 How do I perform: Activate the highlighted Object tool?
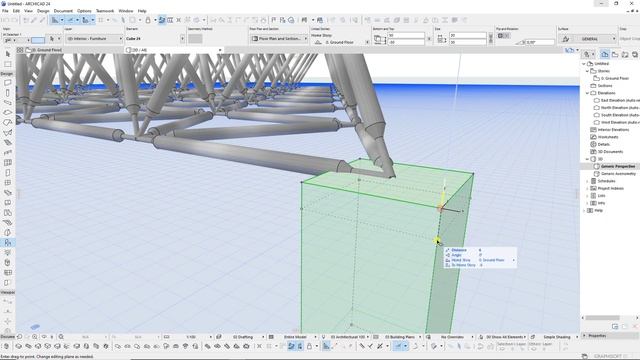pyautogui.click(x=8, y=243)
